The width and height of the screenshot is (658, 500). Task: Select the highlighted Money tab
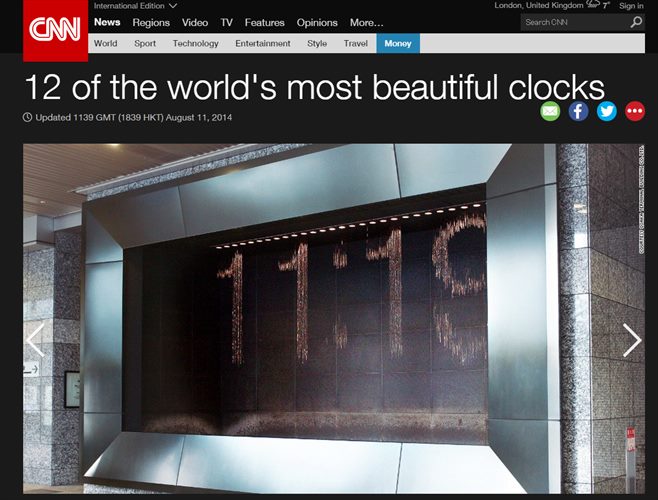(398, 43)
